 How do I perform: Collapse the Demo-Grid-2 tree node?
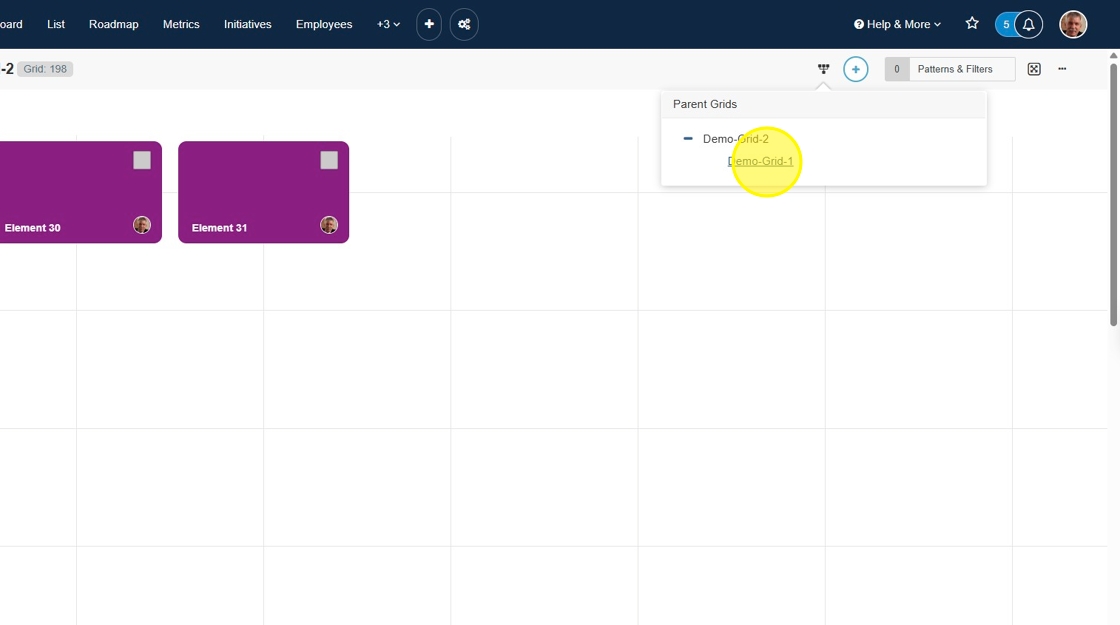click(x=688, y=139)
